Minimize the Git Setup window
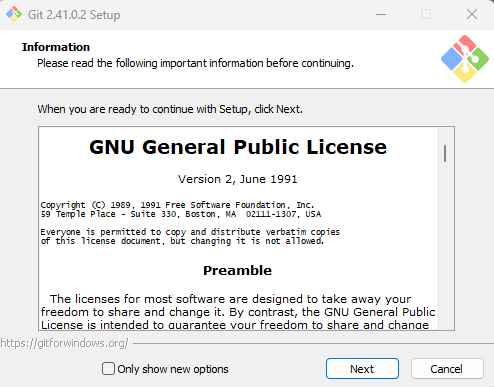This screenshot has width=494, height=387. tap(381, 14)
